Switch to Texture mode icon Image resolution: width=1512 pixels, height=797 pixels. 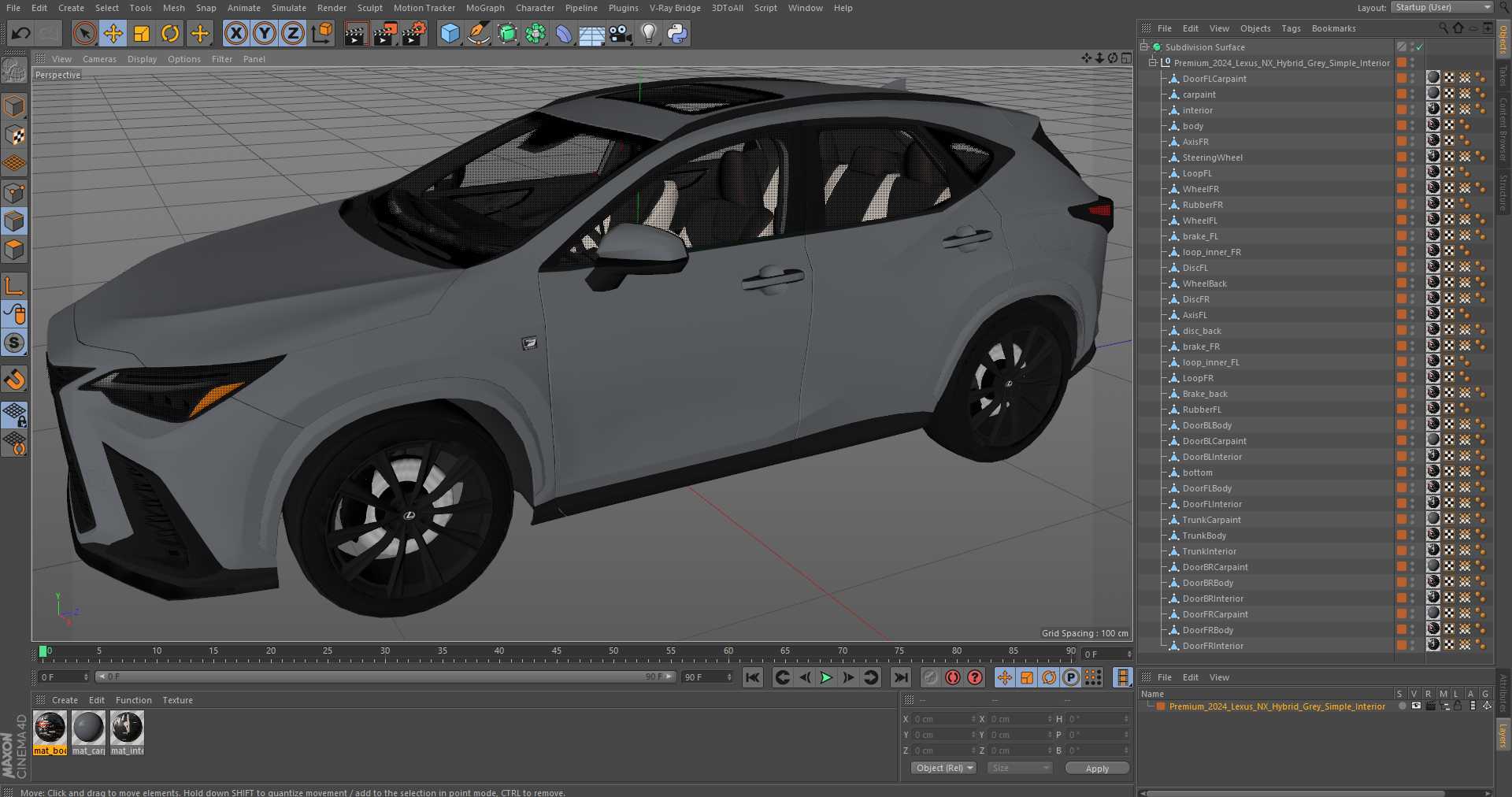tap(14, 135)
